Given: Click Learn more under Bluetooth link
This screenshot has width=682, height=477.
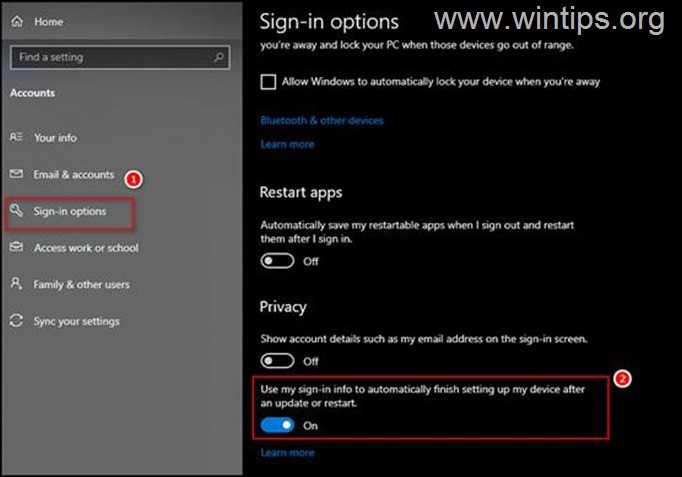Looking at the screenshot, I should pos(287,144).
